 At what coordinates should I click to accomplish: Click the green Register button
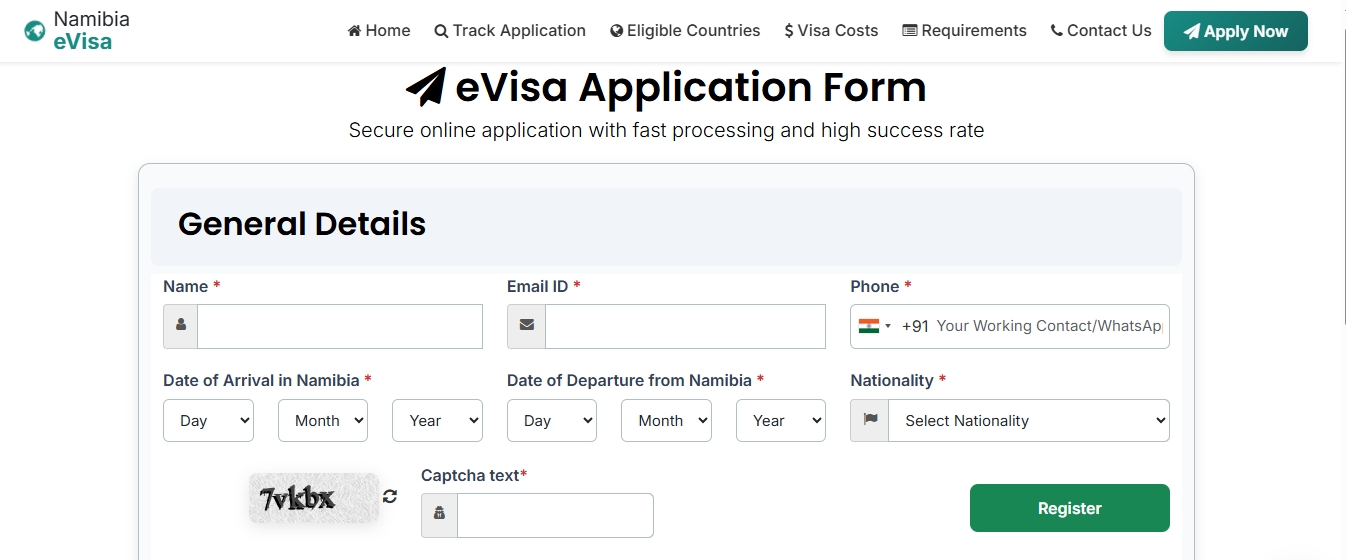tap(1069, 508)
